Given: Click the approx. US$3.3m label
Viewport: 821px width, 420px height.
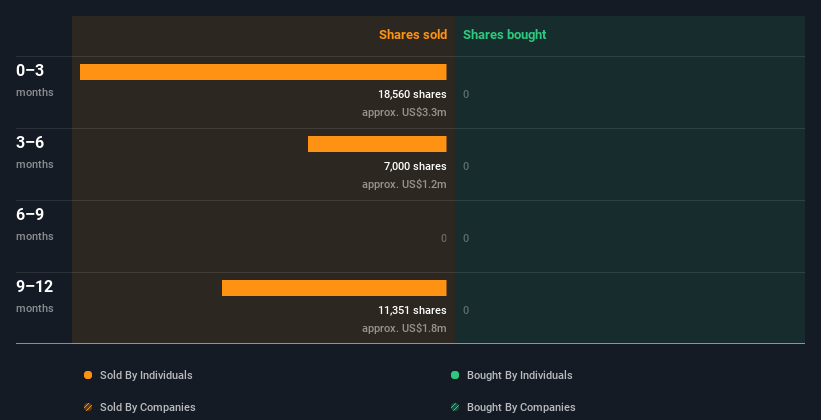Looking at the screenshot, I should 404,112.
